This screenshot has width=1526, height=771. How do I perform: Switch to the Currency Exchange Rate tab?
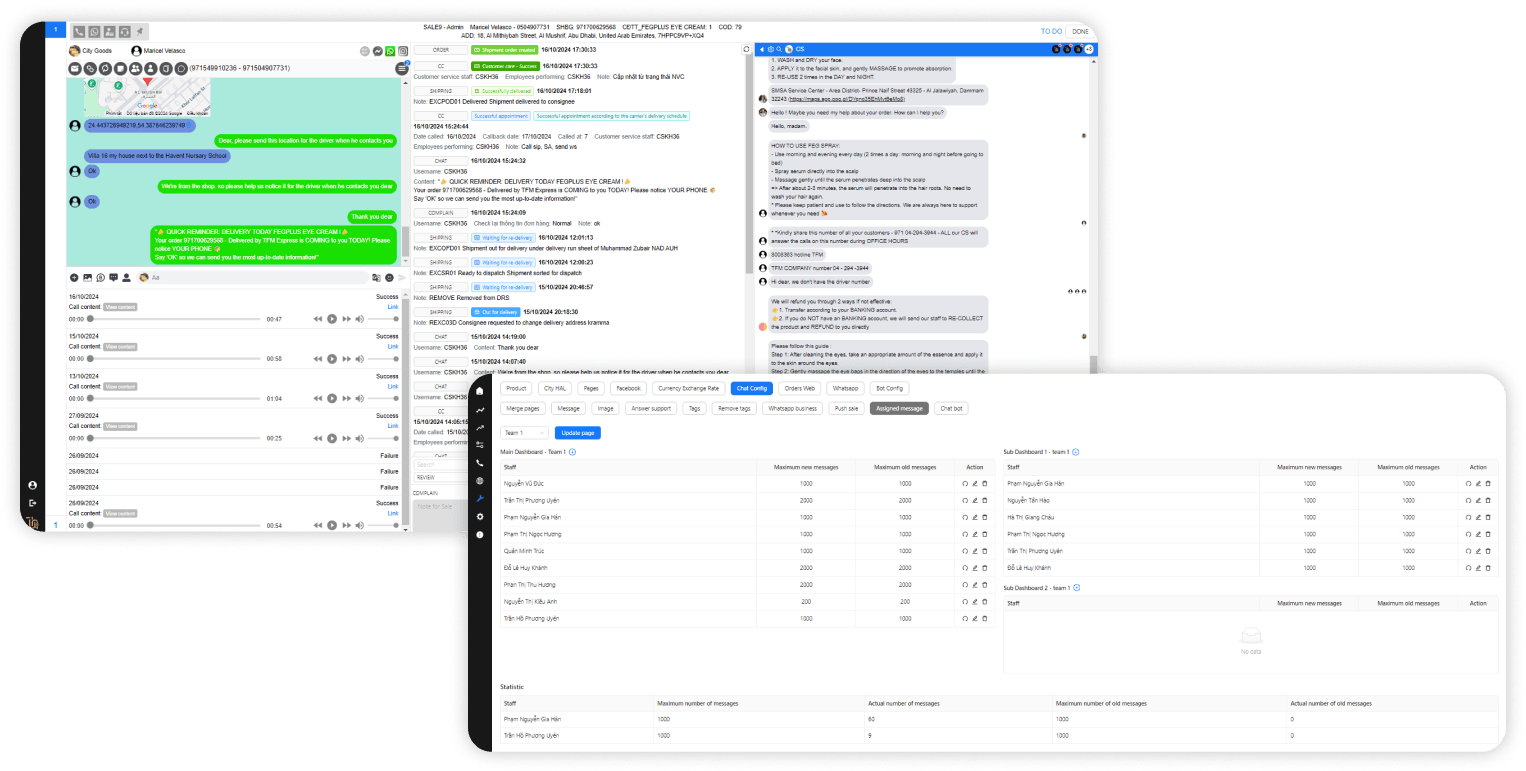click(690, 388)
